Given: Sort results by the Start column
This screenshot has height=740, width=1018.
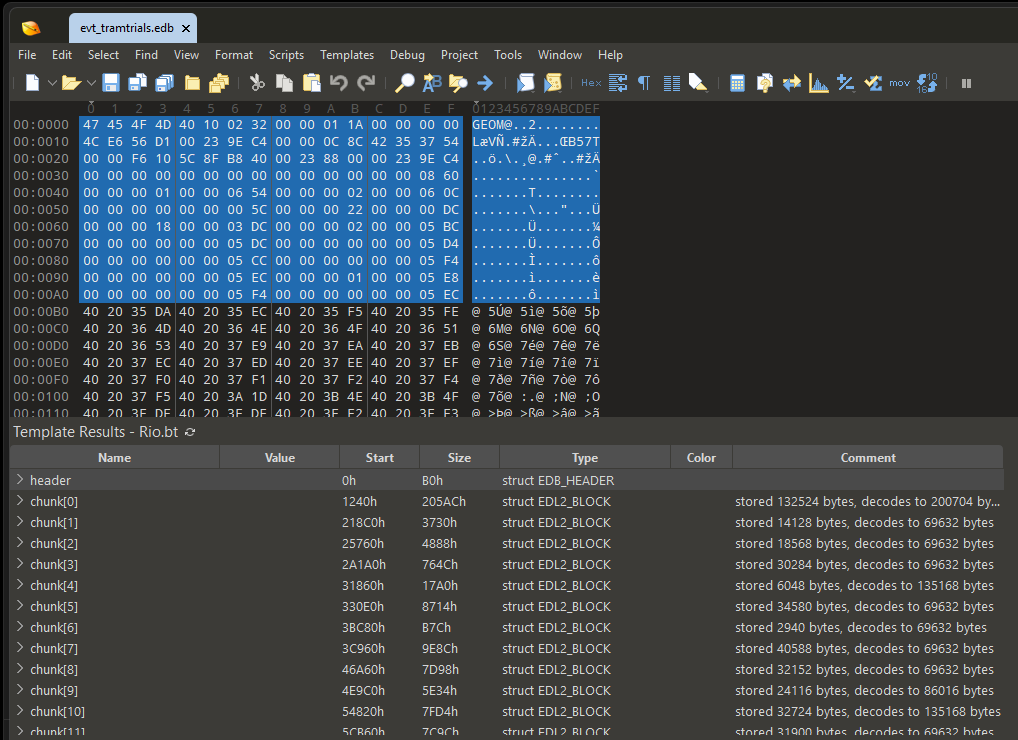Looking at the screenshot, I should (379, 458).
